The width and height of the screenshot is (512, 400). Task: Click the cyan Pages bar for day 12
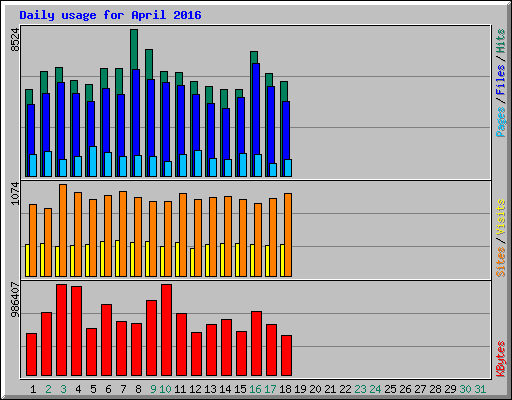(198, 163)
